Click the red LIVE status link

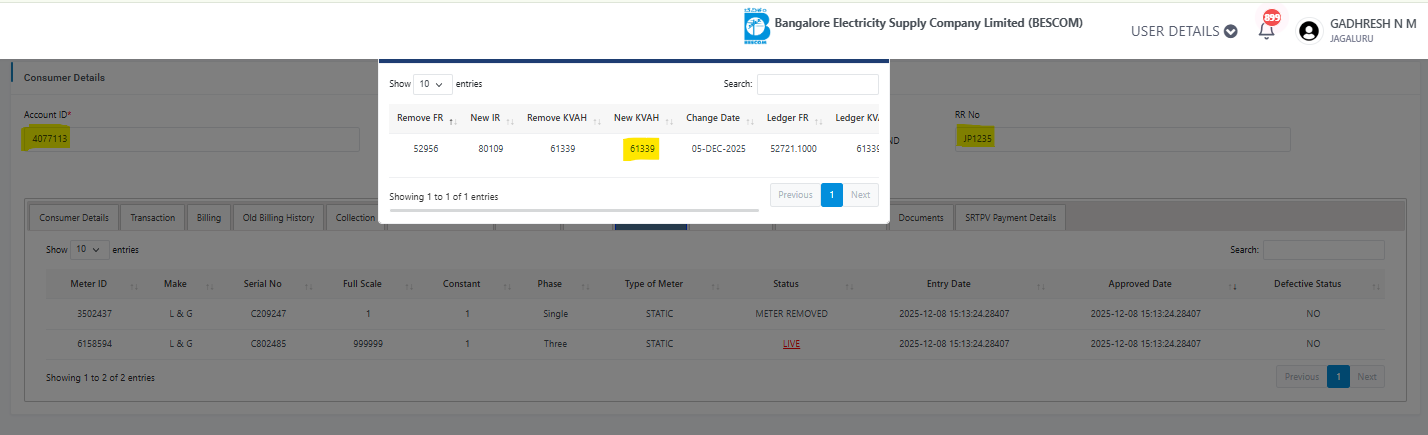click(x=791, y=344)
